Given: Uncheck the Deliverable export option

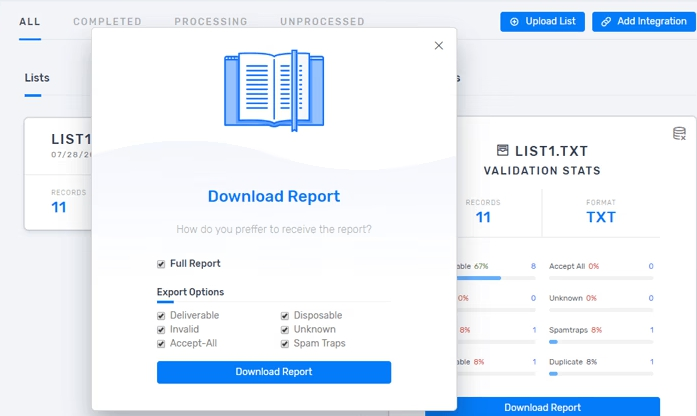Looking at the screenshot, I should coord(161,316).
